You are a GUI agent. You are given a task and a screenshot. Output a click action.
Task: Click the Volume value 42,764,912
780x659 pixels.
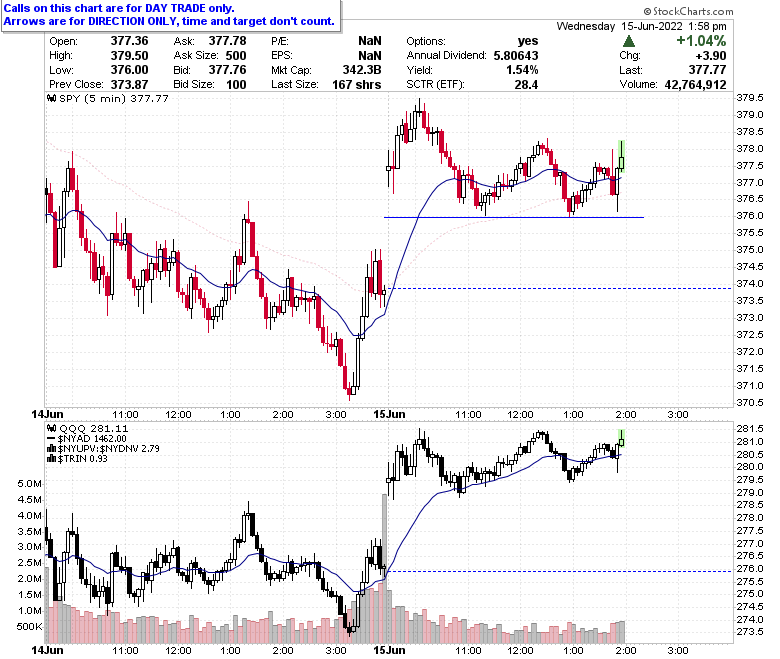[695, 85]
